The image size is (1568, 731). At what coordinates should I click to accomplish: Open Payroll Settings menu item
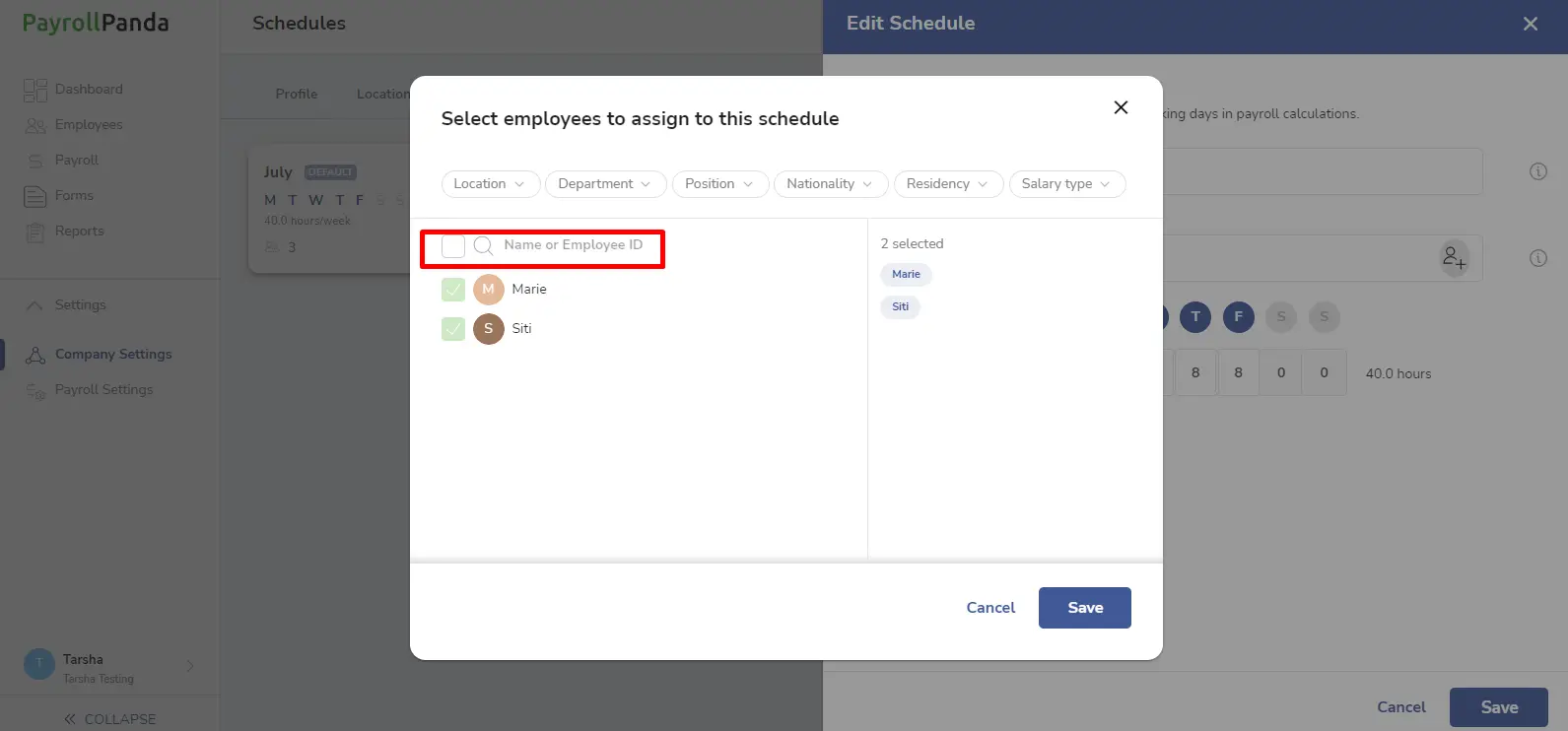(104, 390)
